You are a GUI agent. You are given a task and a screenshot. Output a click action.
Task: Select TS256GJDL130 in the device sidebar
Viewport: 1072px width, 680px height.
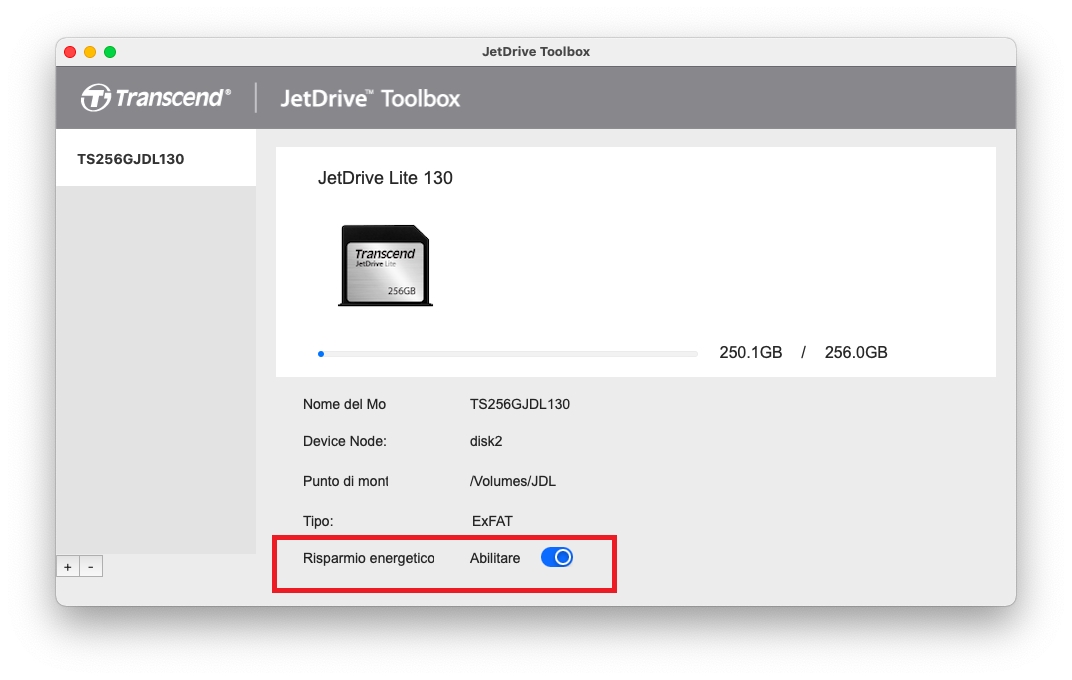[x=156, y=159]
